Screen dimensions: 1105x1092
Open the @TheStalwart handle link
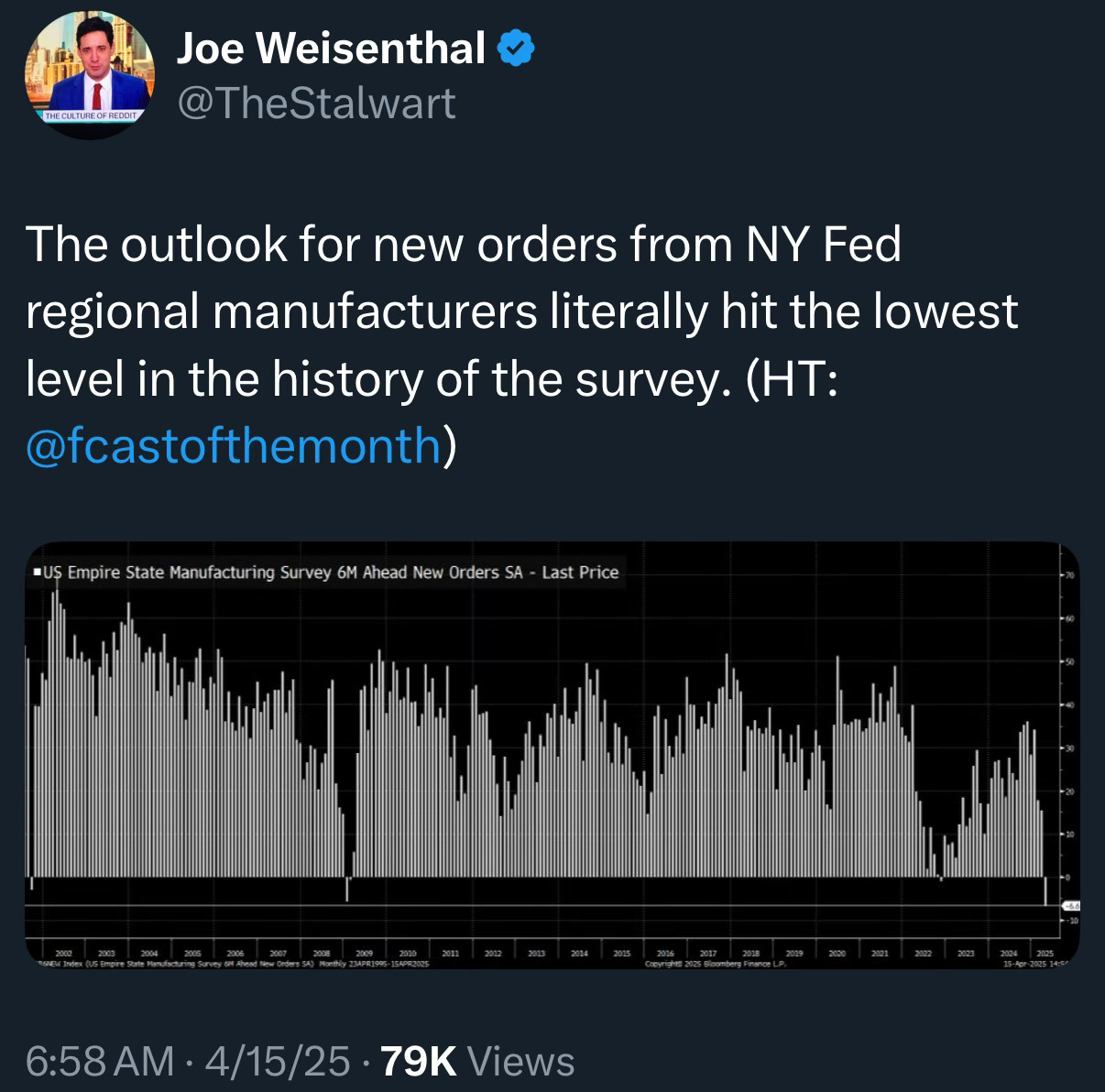315,104
